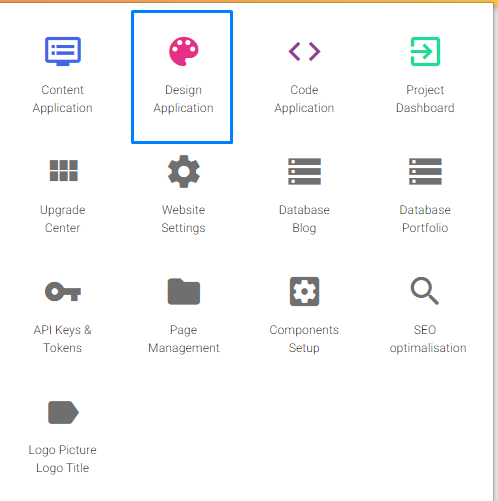The height and width of the screenshot is (501, 498).
Task: Open the SEO optimalisation magnifier icon
Action: point(425,291)
